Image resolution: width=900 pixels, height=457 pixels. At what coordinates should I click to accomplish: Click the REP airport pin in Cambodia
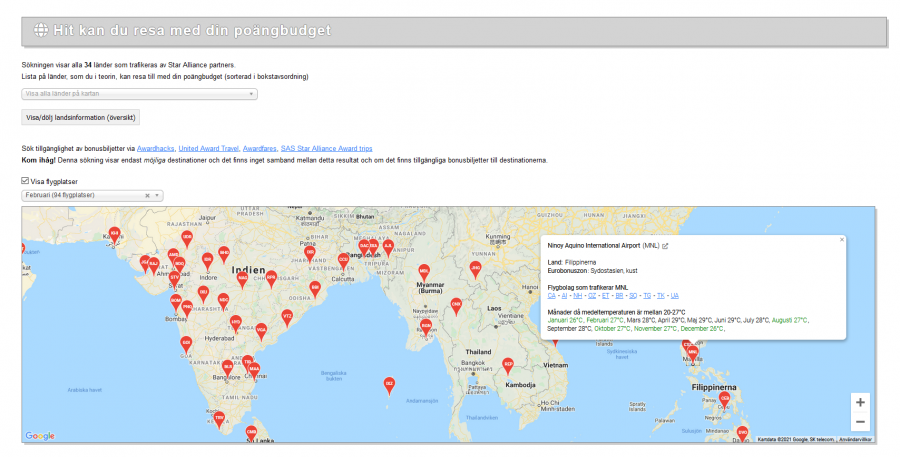pyautogui.click(x=508, y=366)
